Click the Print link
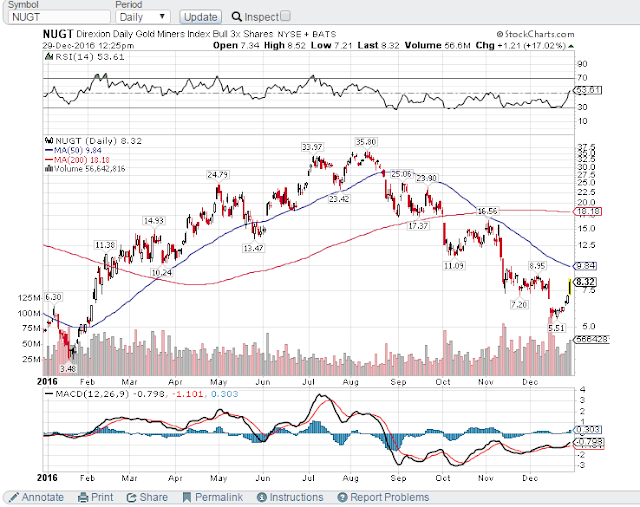Viewport: 640px width, 507px height. [x=102, y=497]
